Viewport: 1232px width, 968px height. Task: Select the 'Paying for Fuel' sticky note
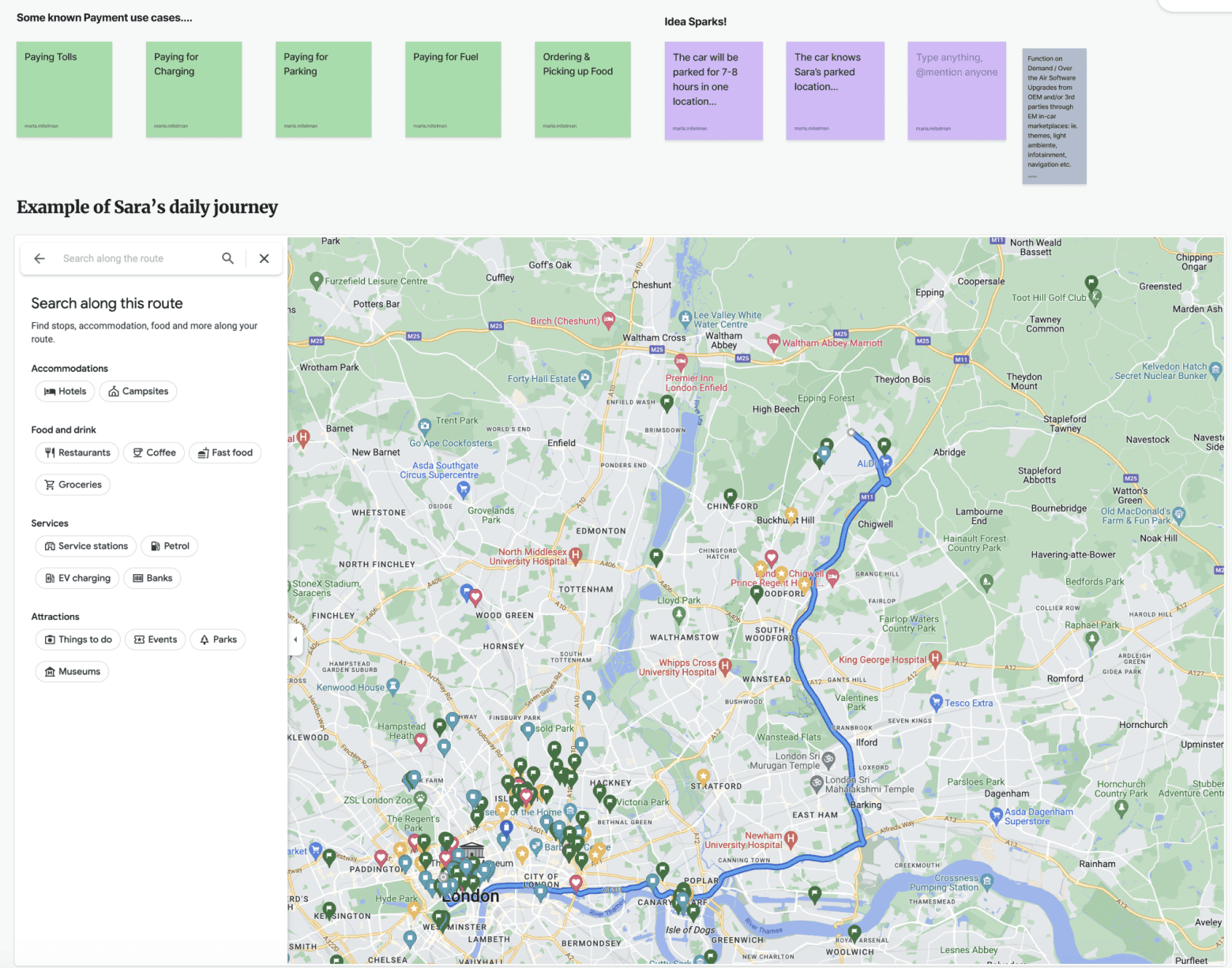point(453,89)
